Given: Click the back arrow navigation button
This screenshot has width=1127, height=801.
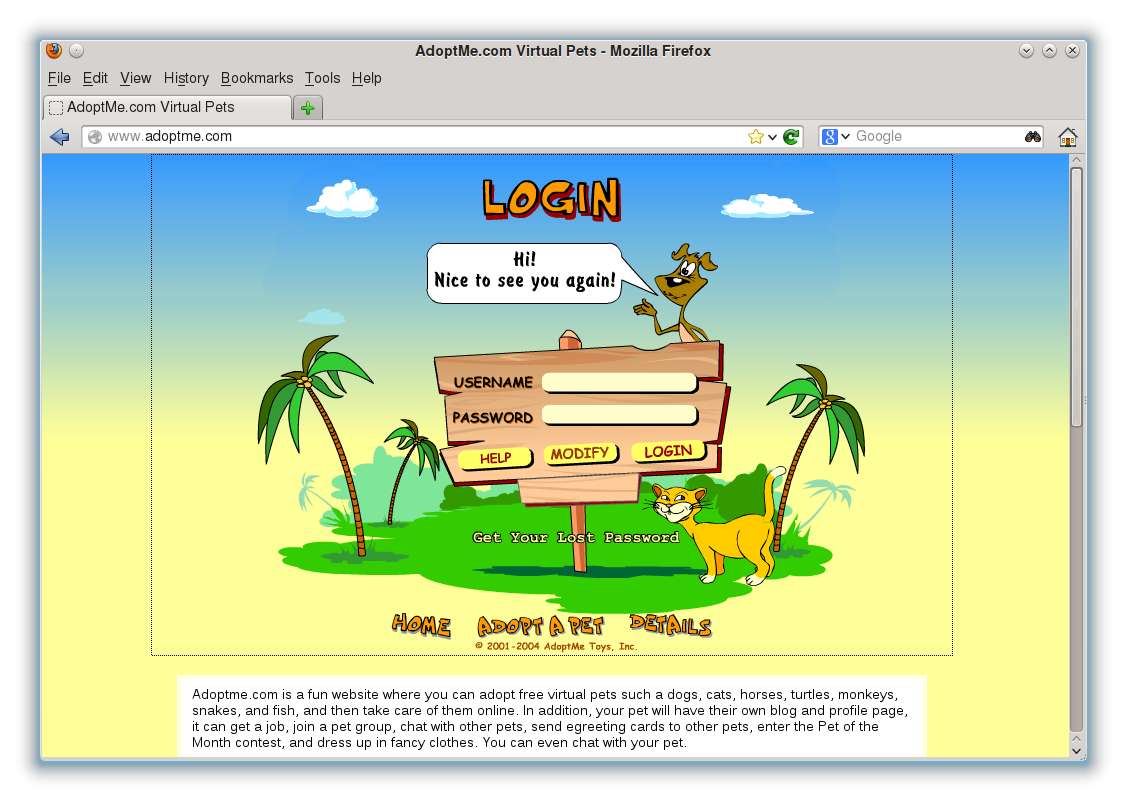Looking at the screenshot, I should pos(60,137).
